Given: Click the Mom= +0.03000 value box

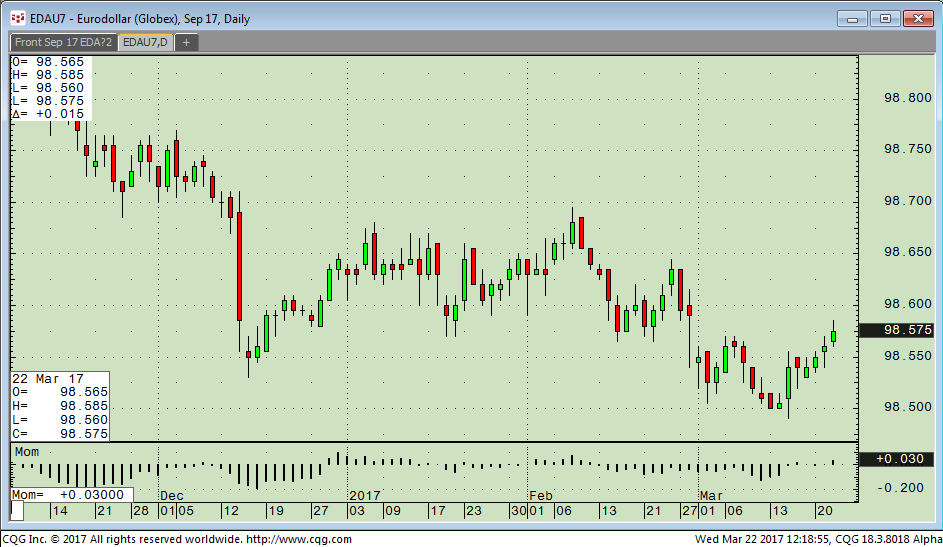Looking at the screenshot, I should click(72, 495).
